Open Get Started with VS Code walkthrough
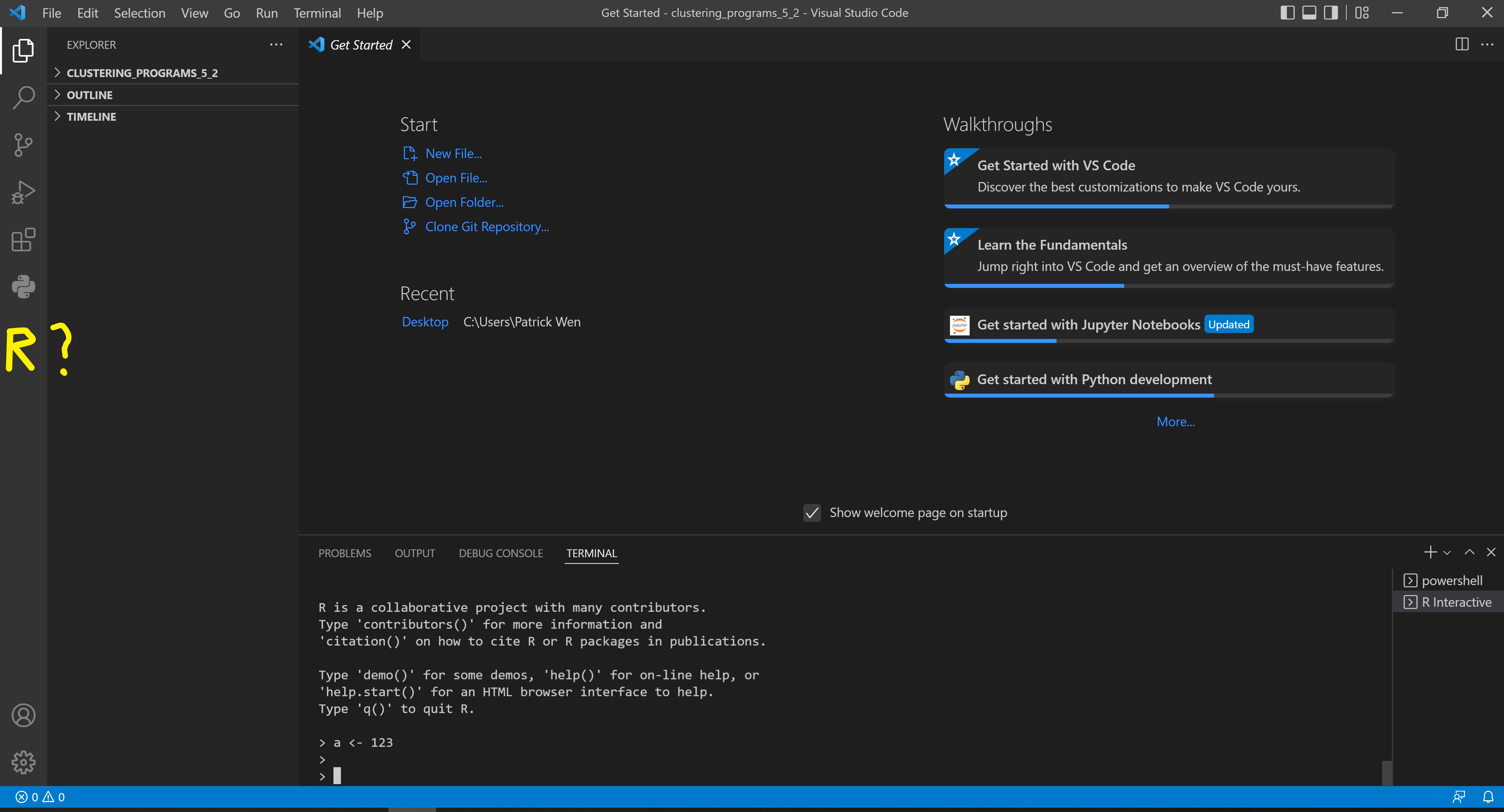Viewport: 1504px width, 812px height. (x=1168, y=177)
